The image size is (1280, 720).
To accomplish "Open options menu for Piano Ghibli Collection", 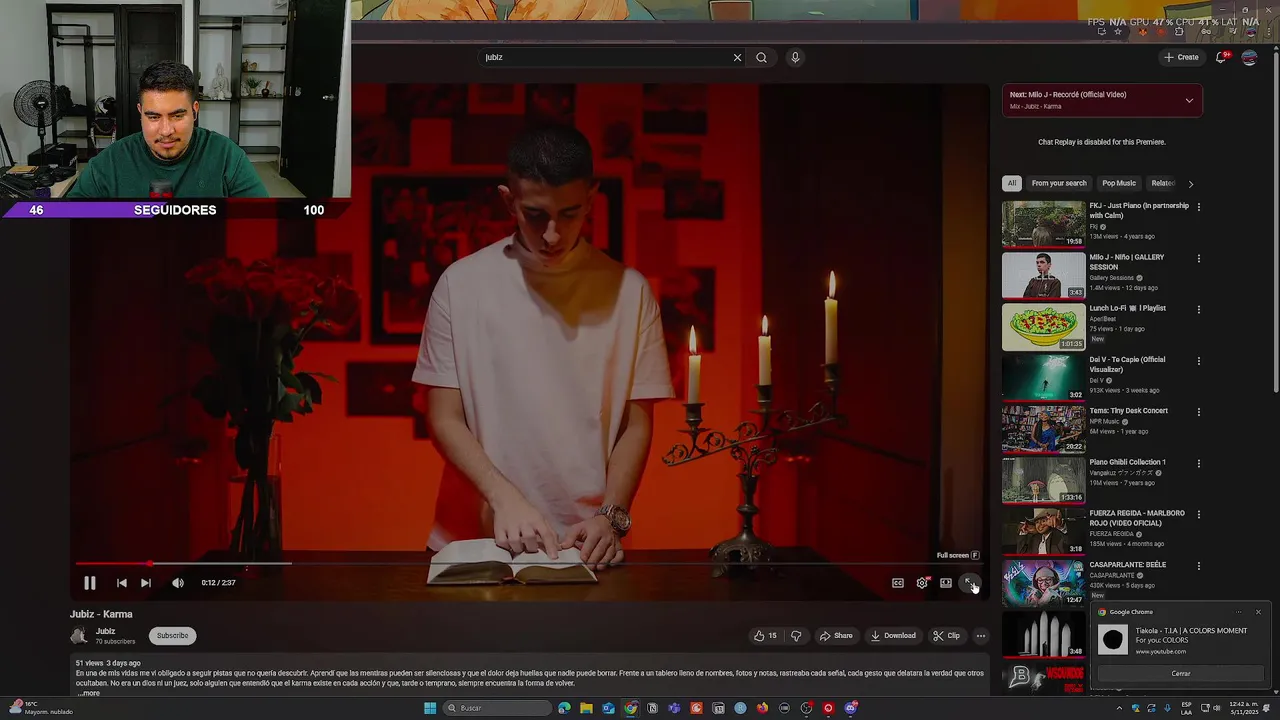I will [x=1199, y=463].
